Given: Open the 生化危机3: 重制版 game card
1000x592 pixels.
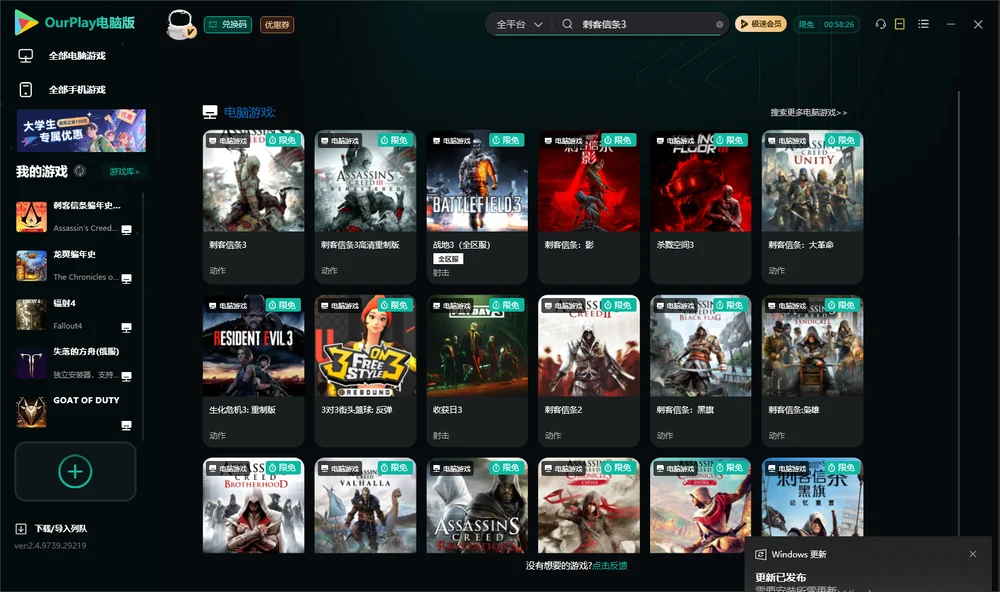Looking at the screenshot, I should pyautogui.click(x=253, y=371).
